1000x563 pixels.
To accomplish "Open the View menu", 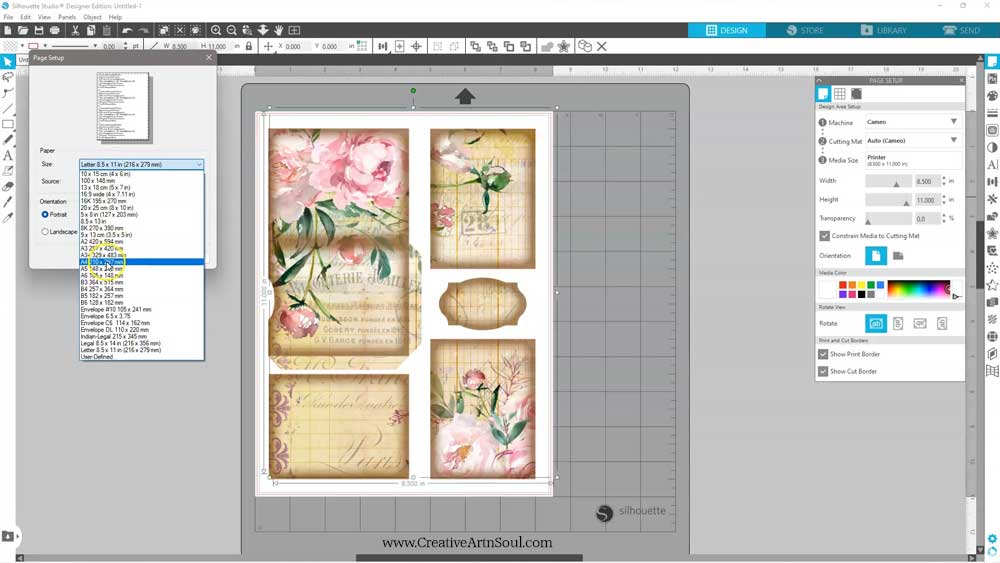I will 44,17.
